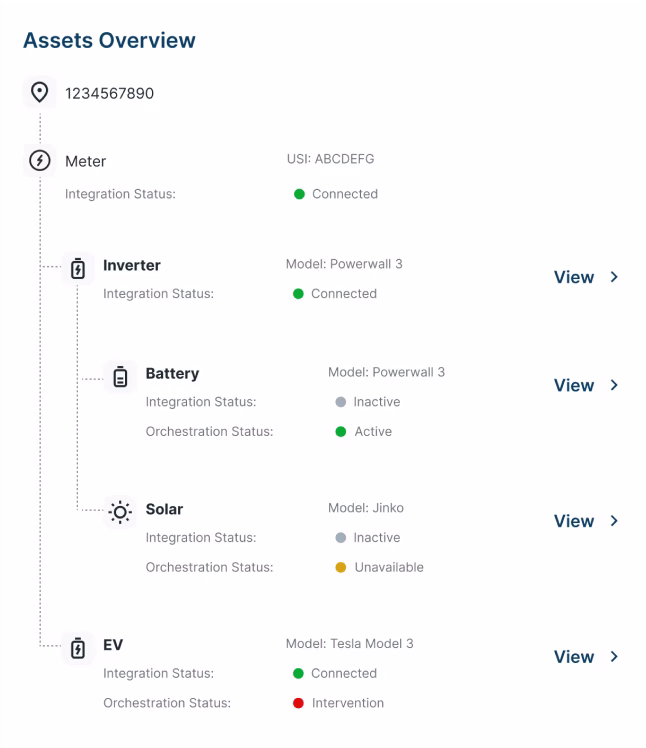646x748 pixels.
Task: Select the Solar tree item label
Action: coord(164,510)
